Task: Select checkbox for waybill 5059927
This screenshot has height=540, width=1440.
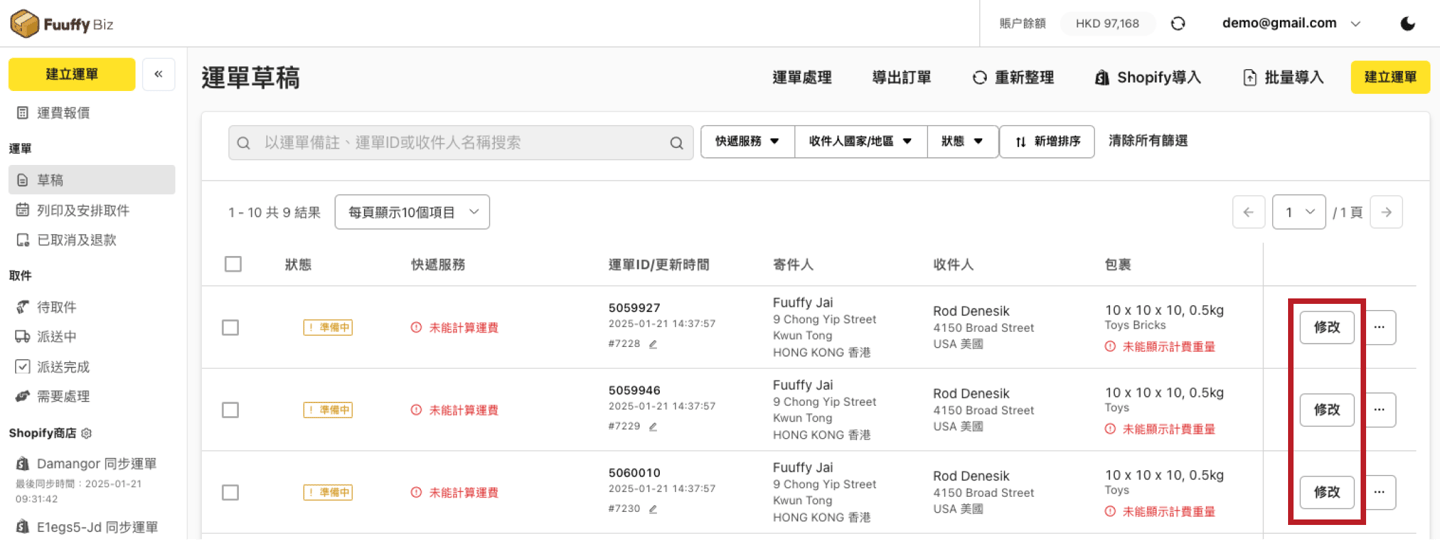Action: pyautogui.click(x=230, y=327)
